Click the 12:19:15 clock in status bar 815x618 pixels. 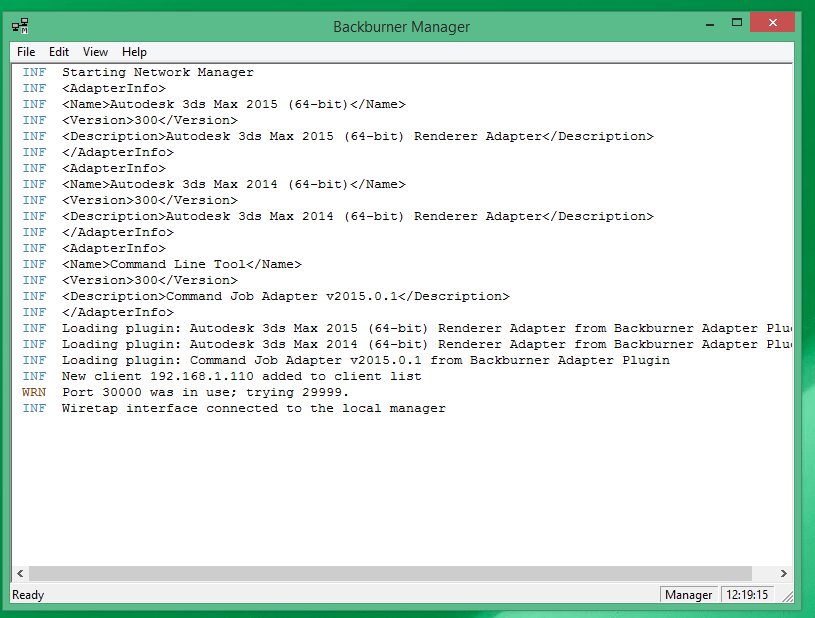click(x=748, y=595)
